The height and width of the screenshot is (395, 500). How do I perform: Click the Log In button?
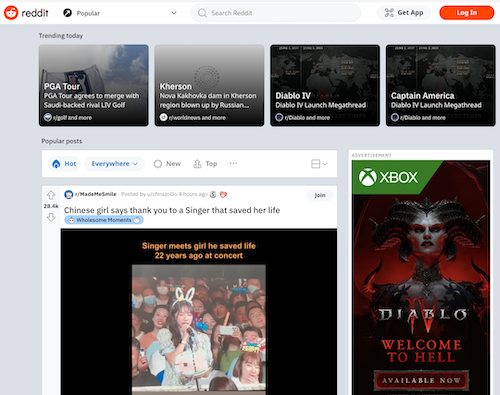(467, 13)
